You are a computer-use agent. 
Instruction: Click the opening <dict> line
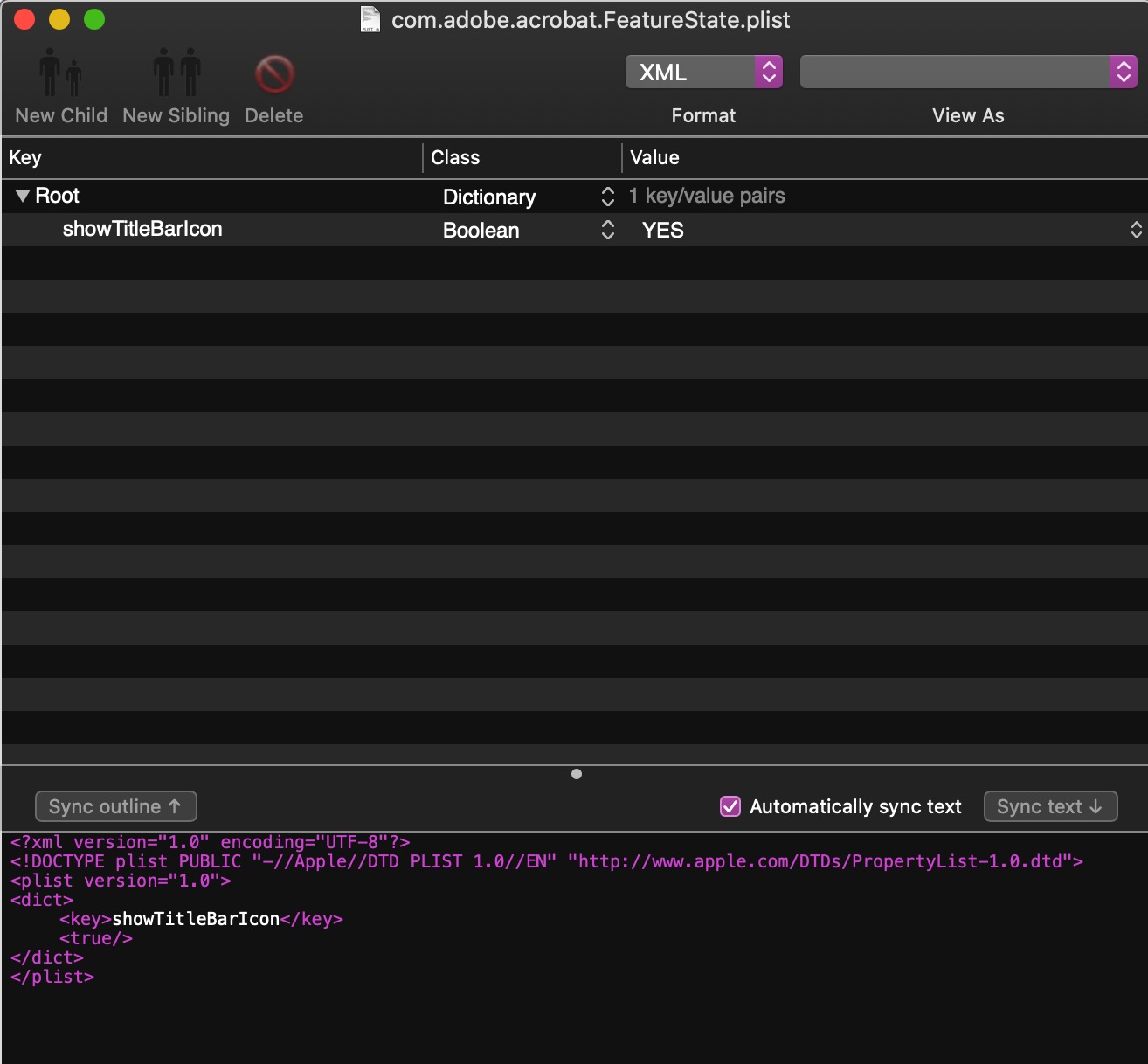tap(42, 900)
